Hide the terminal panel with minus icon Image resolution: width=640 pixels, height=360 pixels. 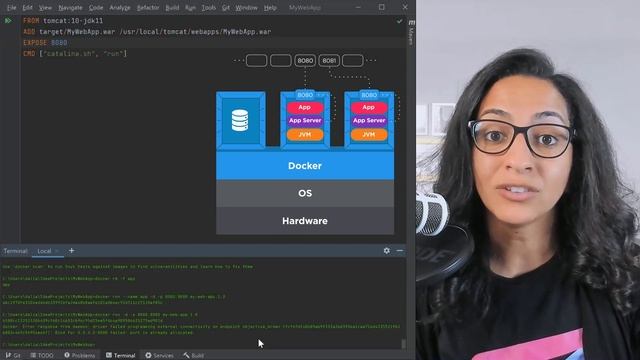[x=400, y=251]
